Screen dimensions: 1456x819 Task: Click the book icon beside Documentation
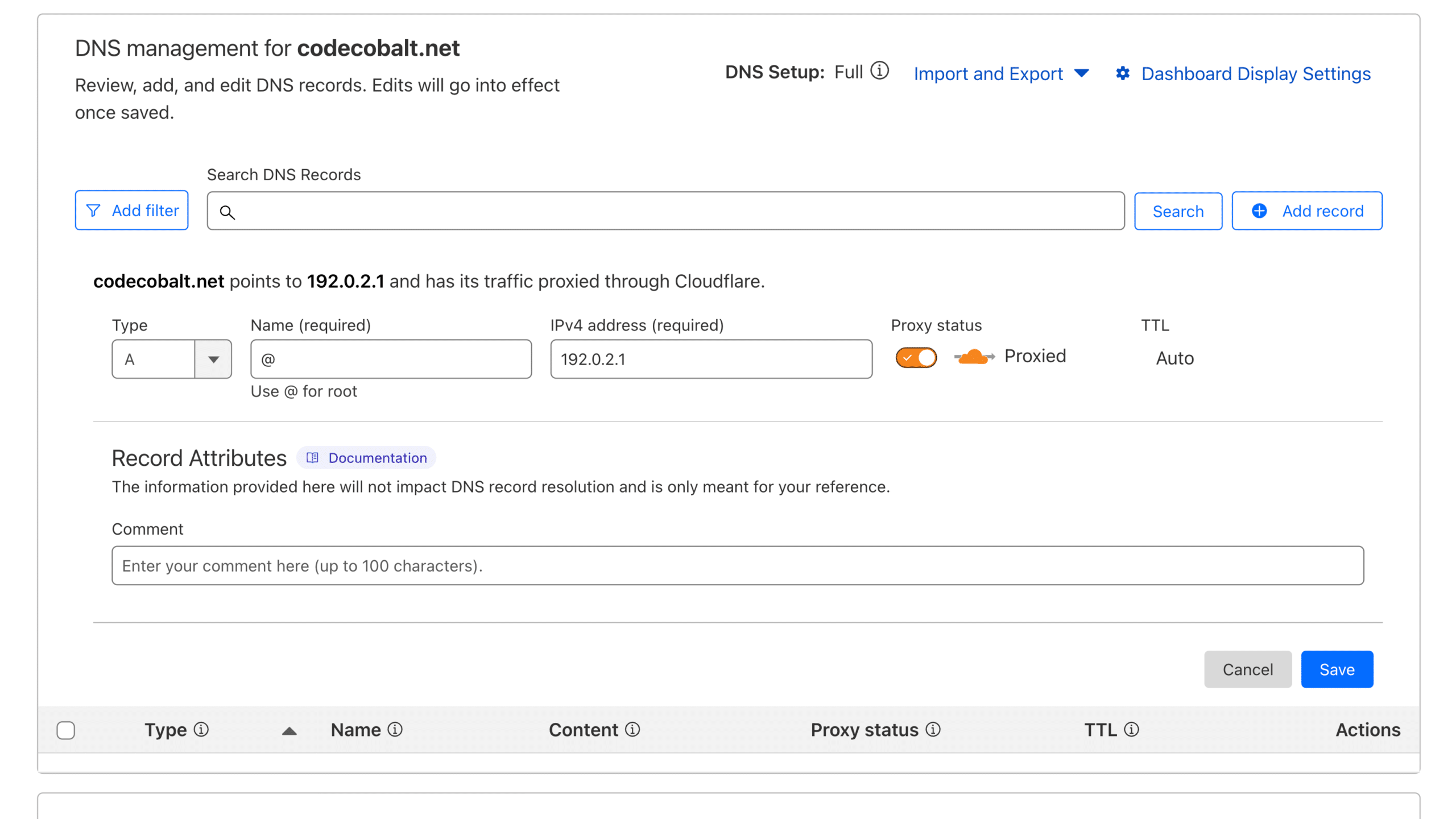pyautogui.click(x=312, y=457)
